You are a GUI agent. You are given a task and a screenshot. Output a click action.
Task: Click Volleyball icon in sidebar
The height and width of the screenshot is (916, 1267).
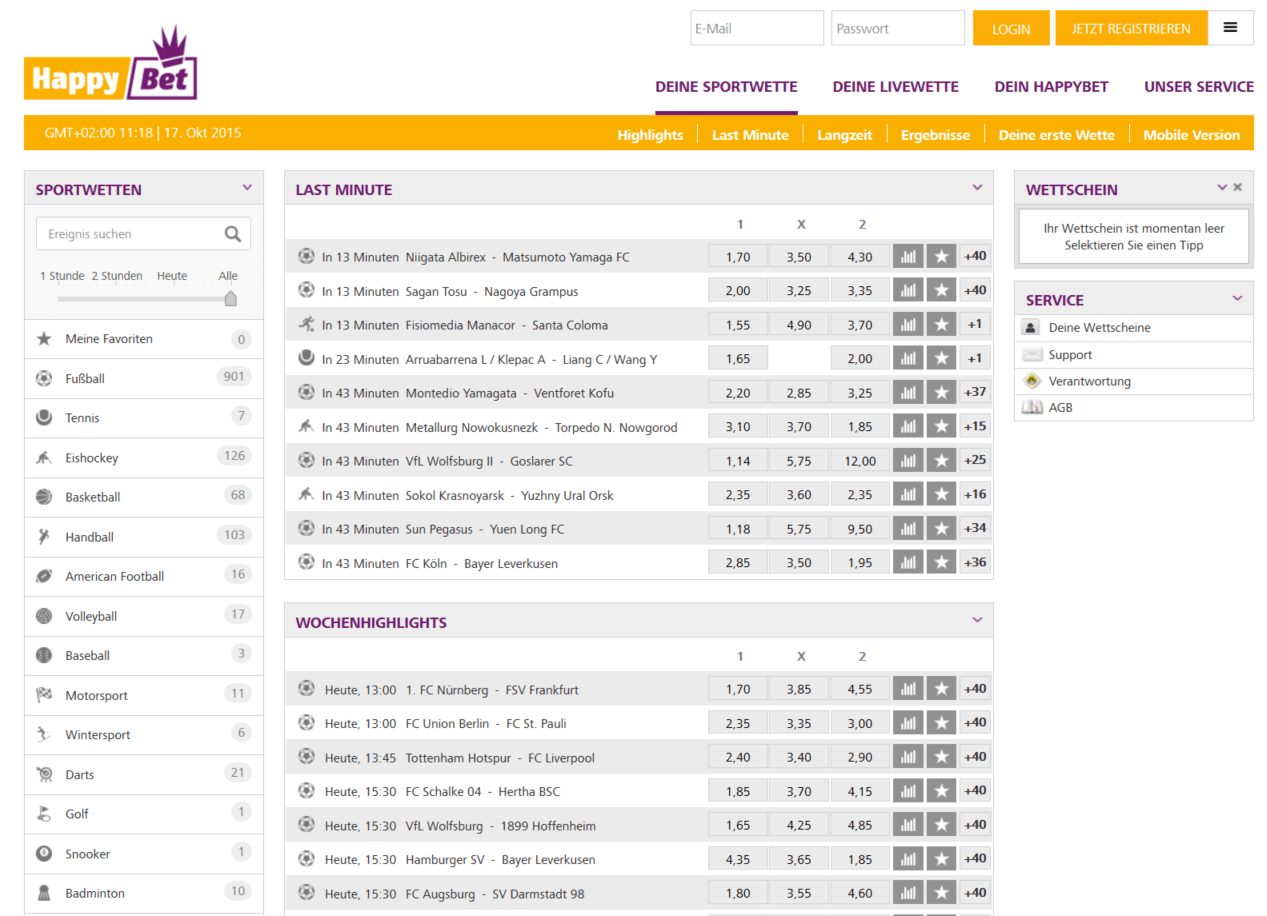tap(44, 616)
